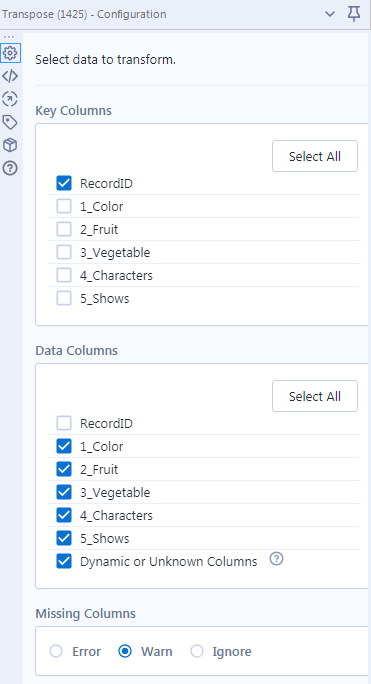Viewport: 371px width, 684px height.
Task: Click help icon next to Dynamic or Unknown Columns
Action: [x=276, y=559]
